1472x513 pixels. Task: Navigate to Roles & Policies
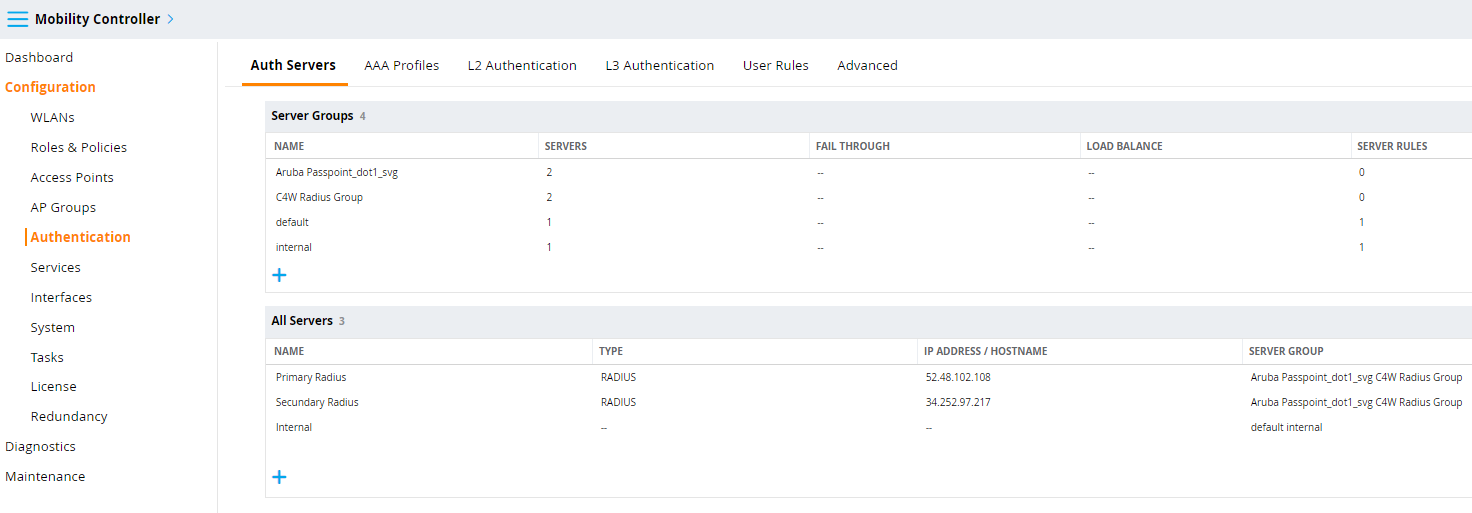click(79, 147)
